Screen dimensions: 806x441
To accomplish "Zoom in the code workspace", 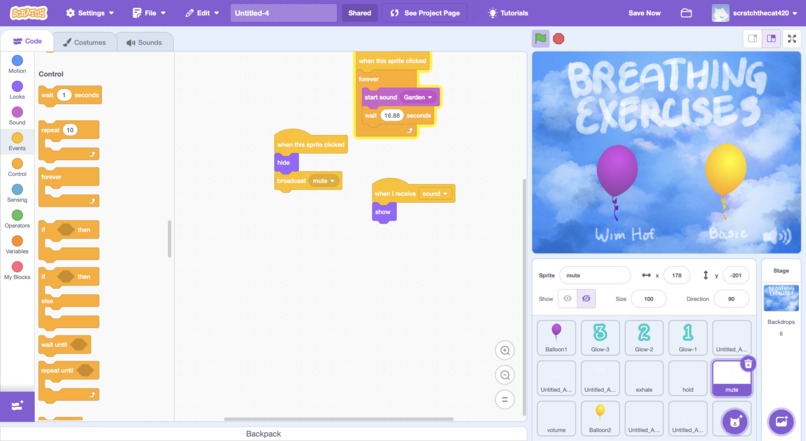I will tap(505, 351).
